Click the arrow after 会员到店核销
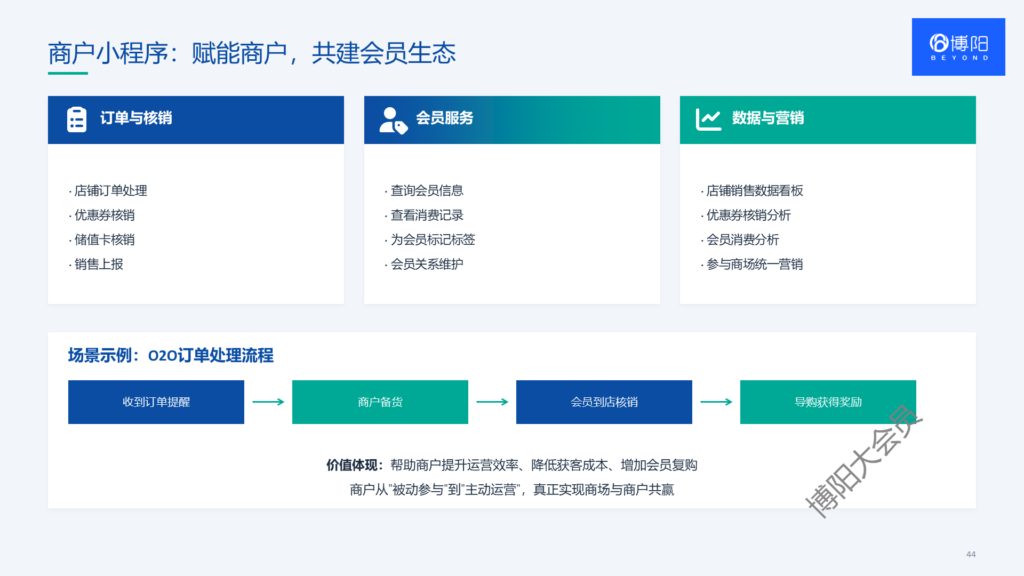The height and width of the screenshot is (576, 1024). 716,402
